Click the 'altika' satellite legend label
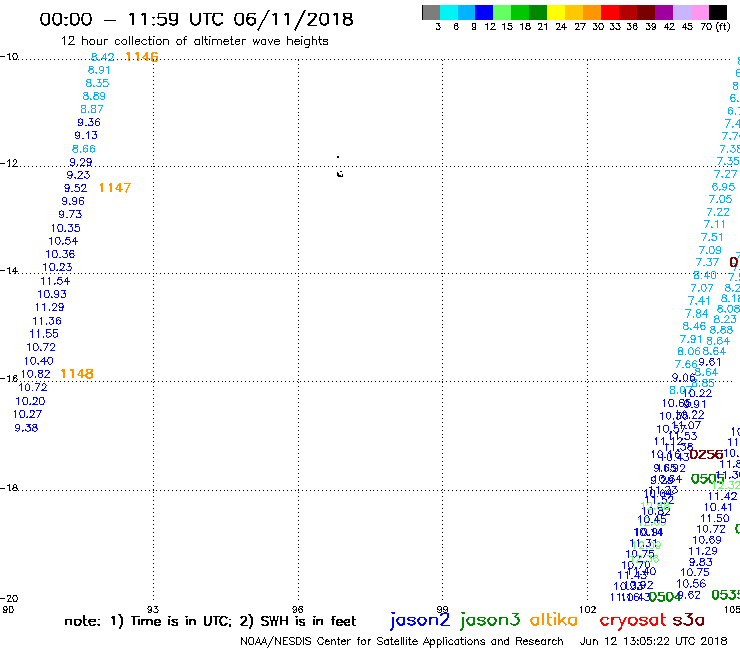The width and height of the screenshot is (740, 650). [x=554, y=619]
